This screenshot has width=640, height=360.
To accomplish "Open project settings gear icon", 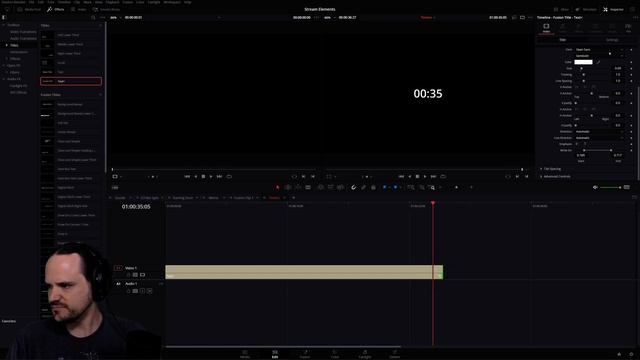I will 631,354.
